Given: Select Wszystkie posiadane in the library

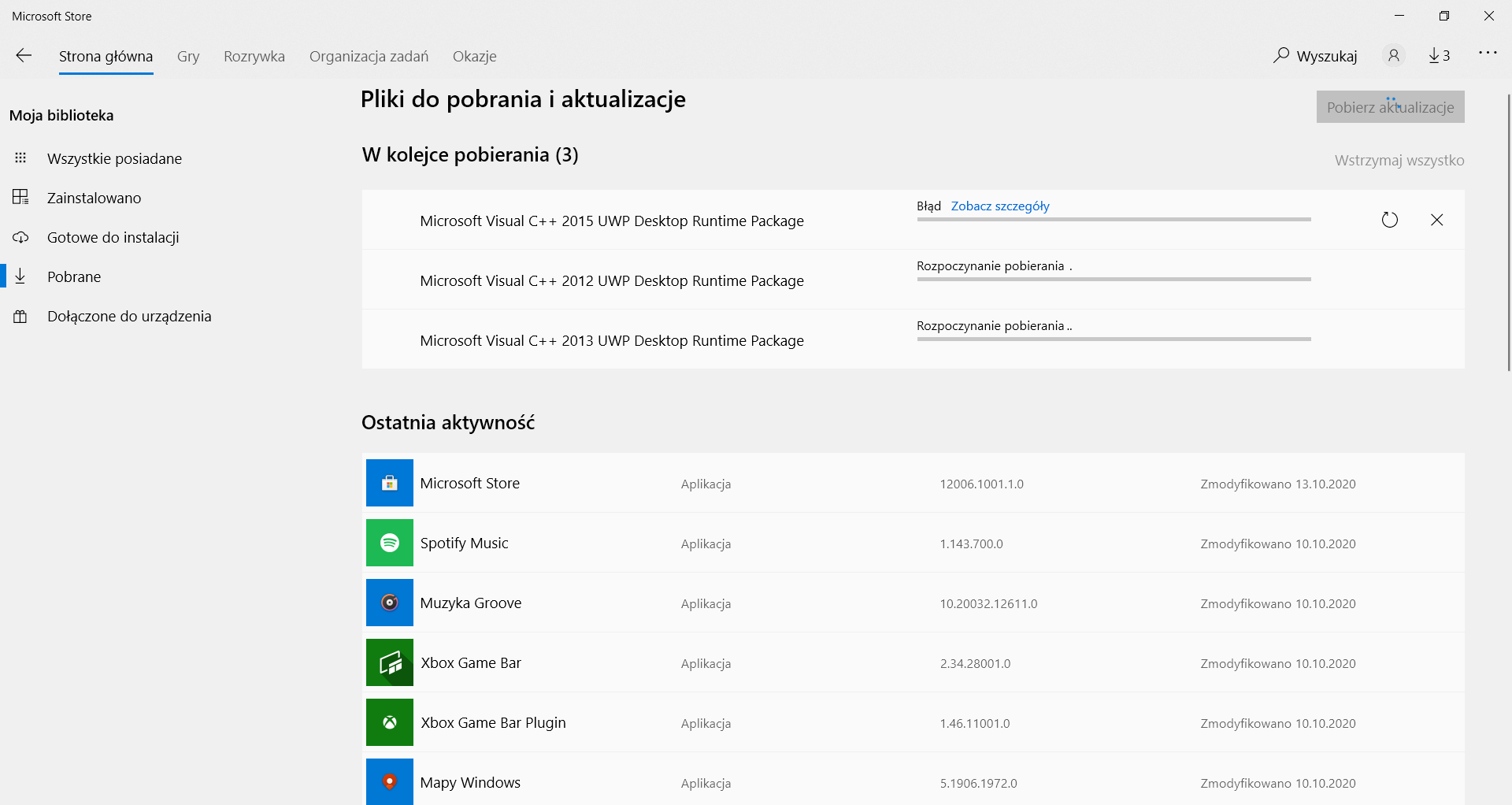Looking at the screenshot, I should click(114, 158).
